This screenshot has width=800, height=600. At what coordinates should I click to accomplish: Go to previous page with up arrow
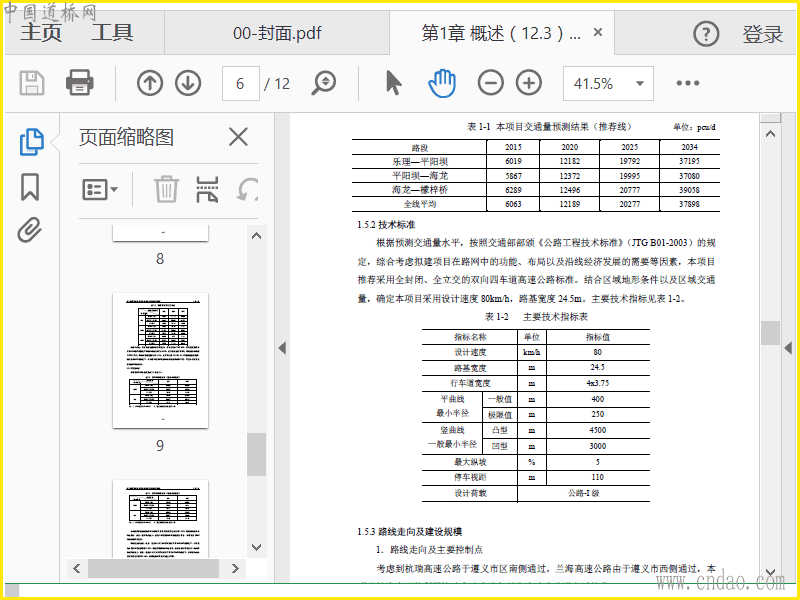pos(150,83)
